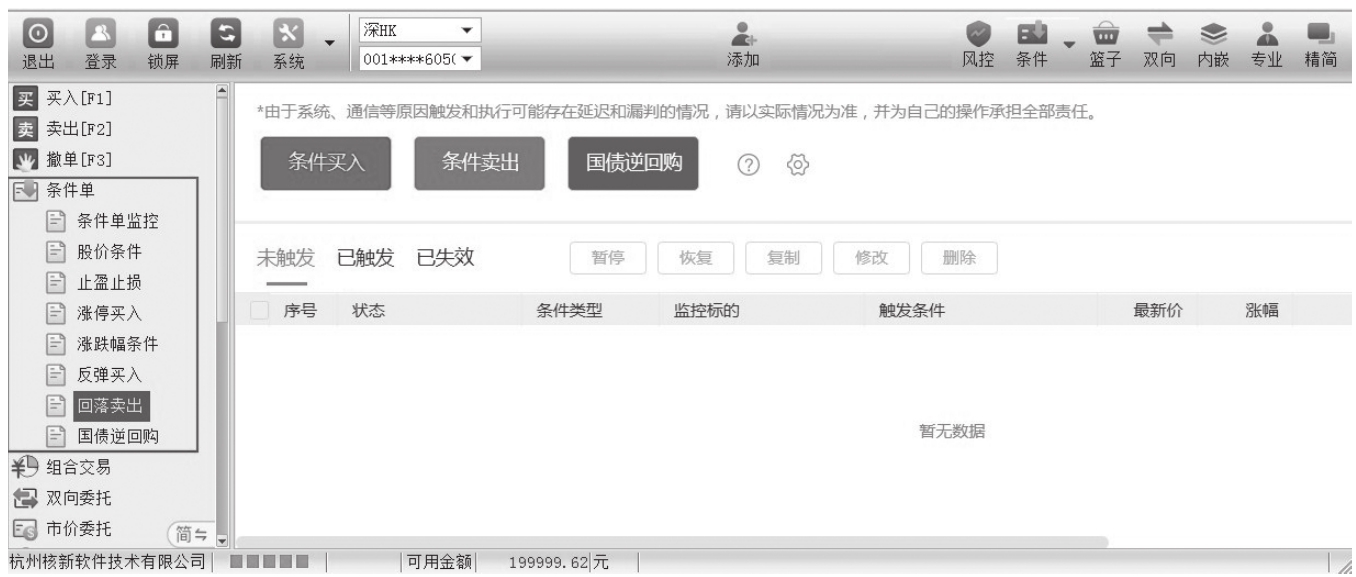
Task: Click the 条件 condition icon in toolbar
Action: tap(1031, 45)
